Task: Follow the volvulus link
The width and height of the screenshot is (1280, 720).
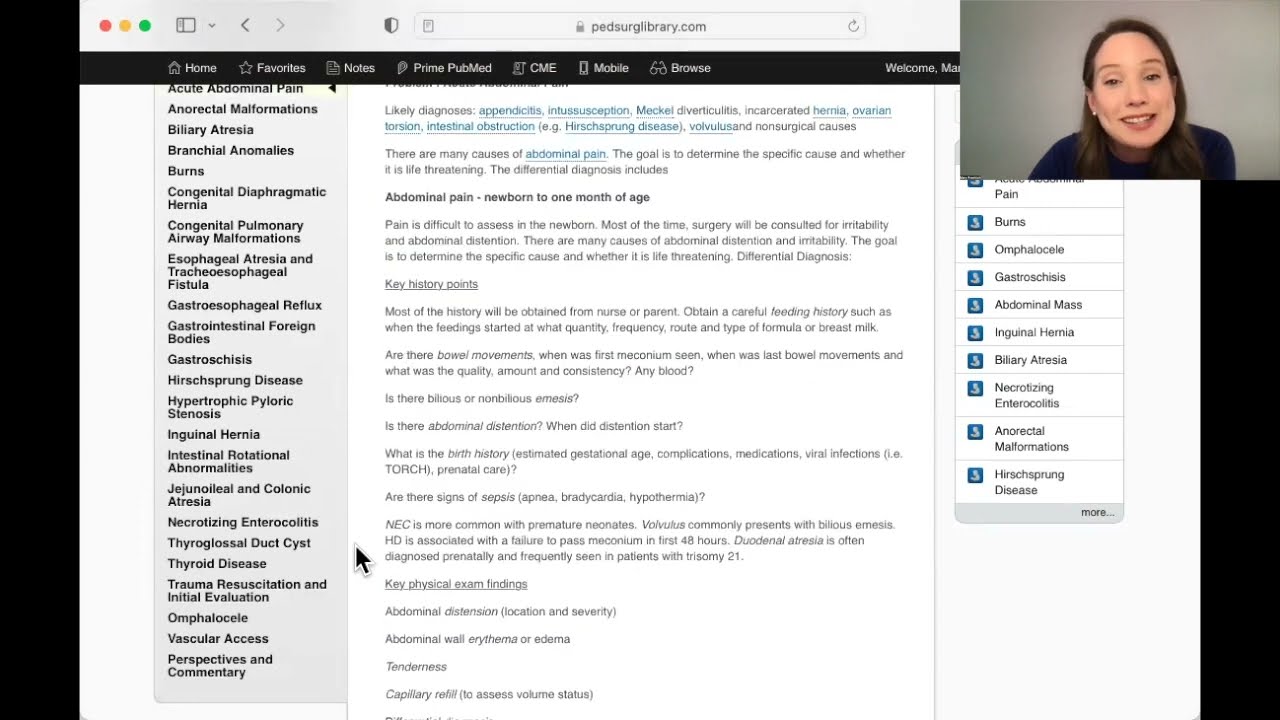Action: pos(711,127)
